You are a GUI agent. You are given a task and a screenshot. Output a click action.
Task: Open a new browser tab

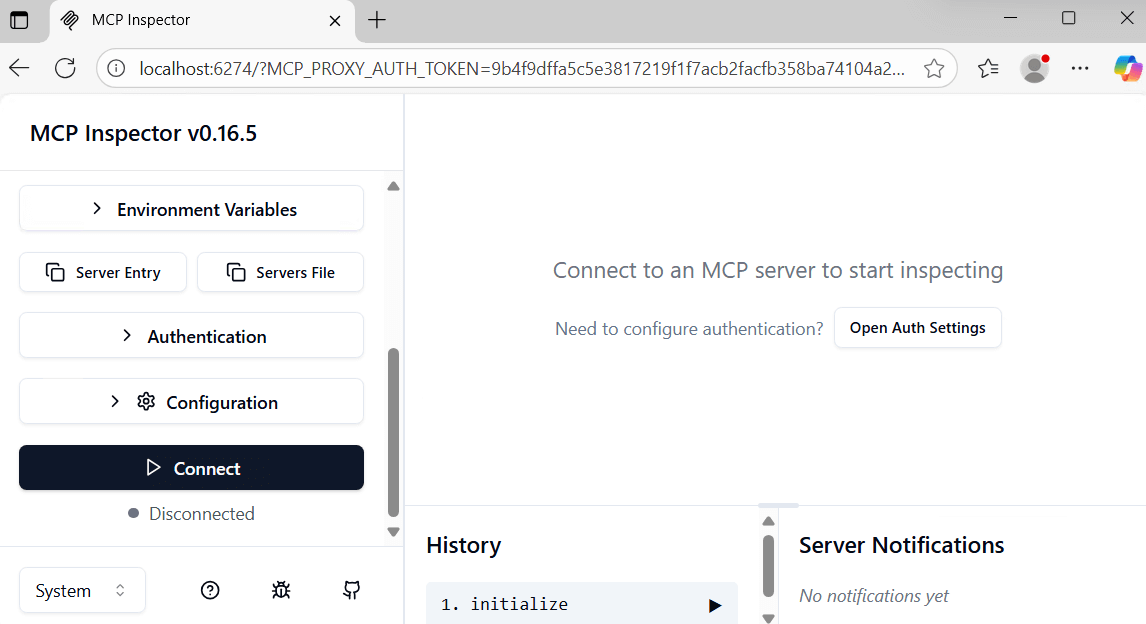click(x=376, y=20)
